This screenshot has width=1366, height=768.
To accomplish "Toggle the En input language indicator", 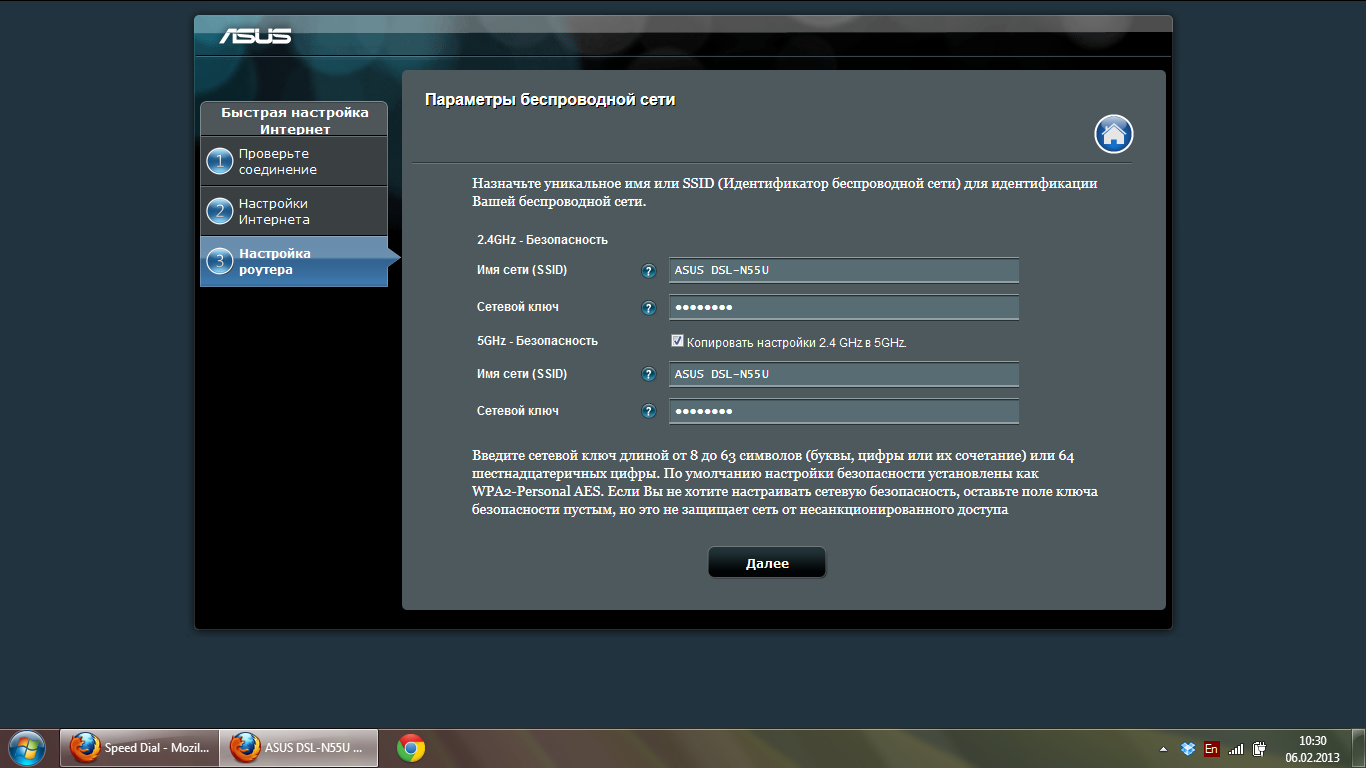I will (x=1212, y=748).
